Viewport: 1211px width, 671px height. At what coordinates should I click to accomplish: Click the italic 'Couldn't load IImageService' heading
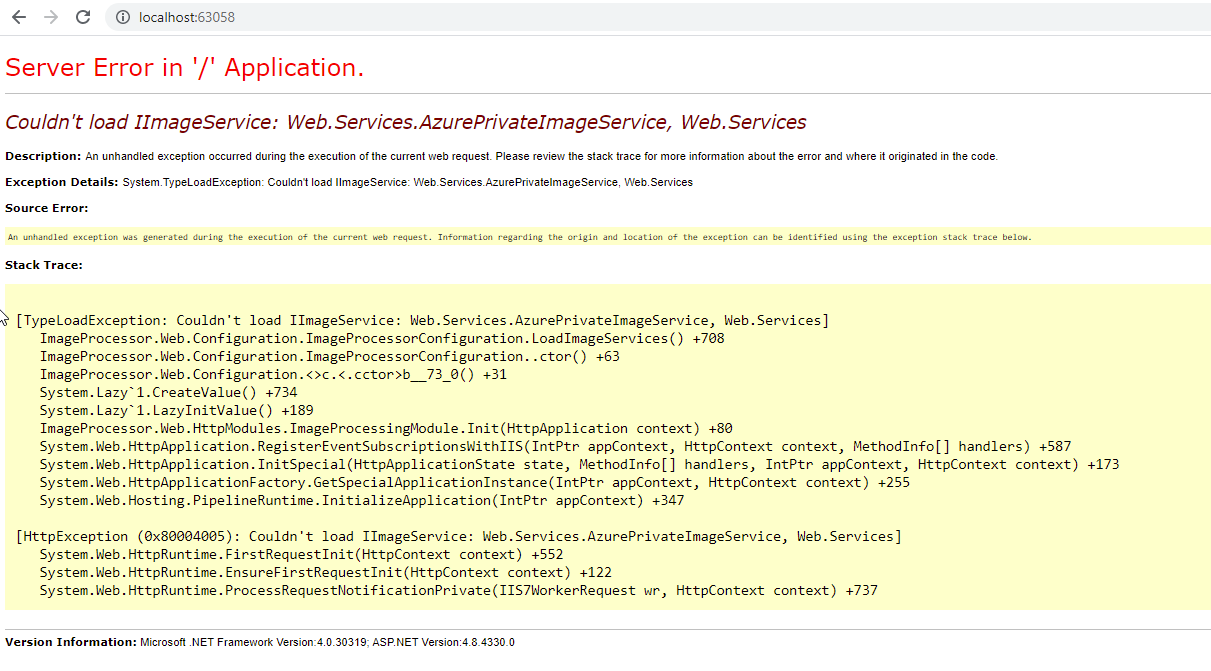point(406,122)
